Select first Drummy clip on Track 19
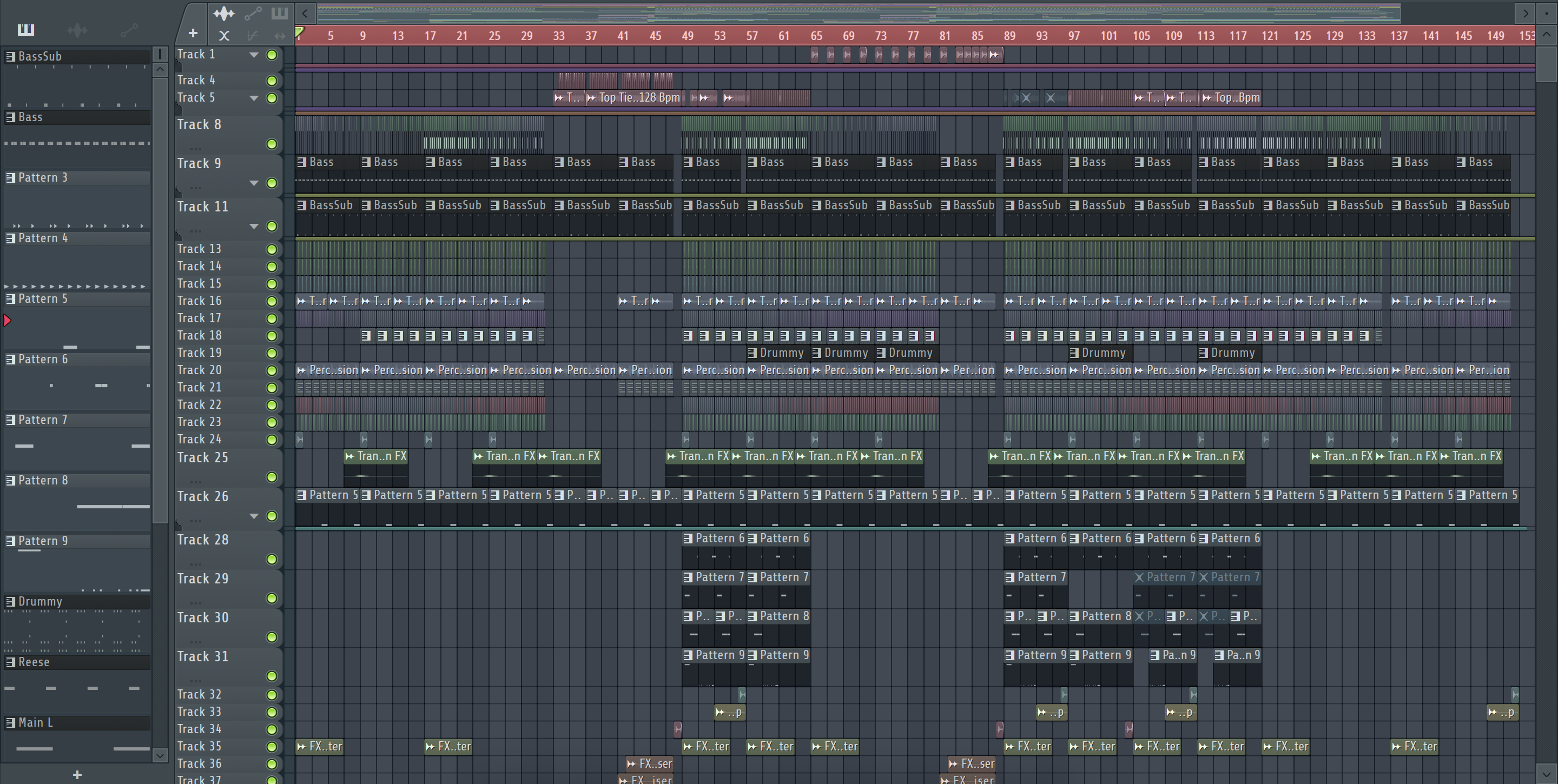This screenshot has height=784, width=1558. (x=777, y=353)
